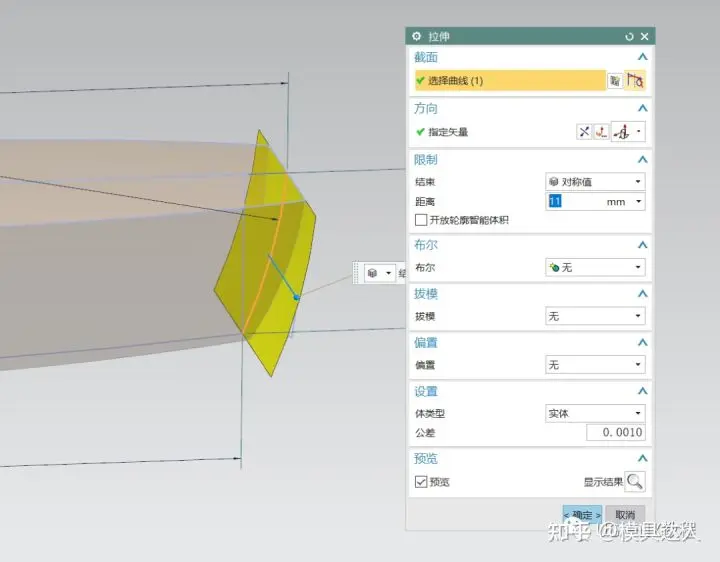720x562 pixels.
Task: Open the 结束 对称值 dropdown
Action: click(595, 182)
